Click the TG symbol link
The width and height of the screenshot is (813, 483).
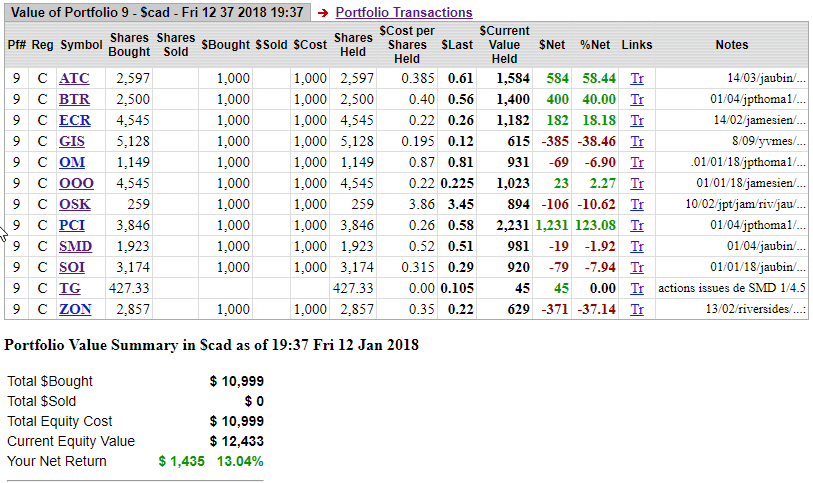70,288
